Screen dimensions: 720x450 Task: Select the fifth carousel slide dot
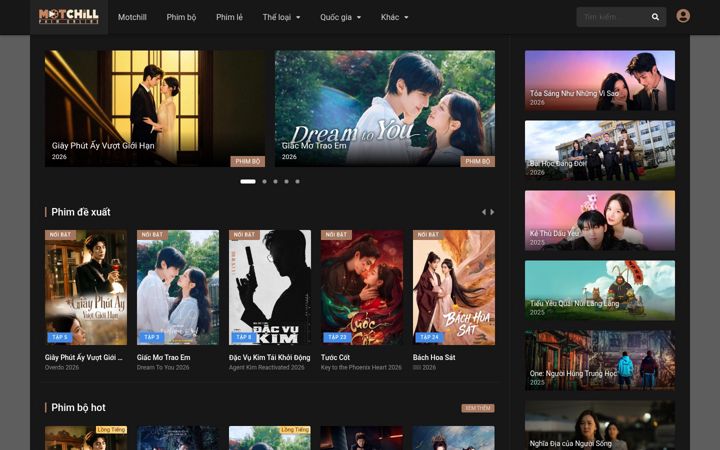pos(298,181)
